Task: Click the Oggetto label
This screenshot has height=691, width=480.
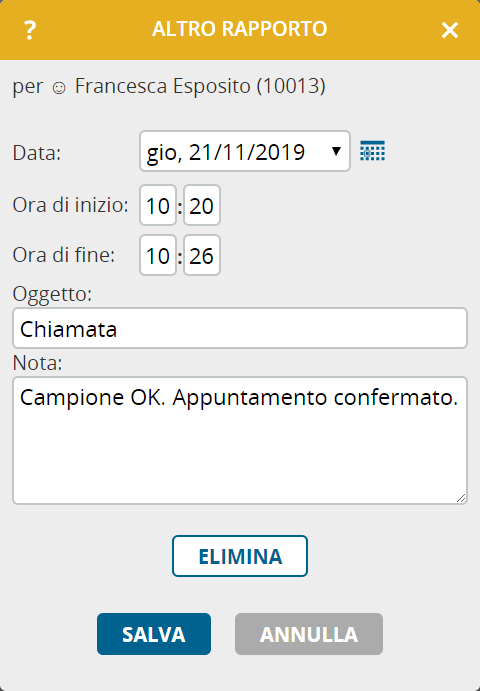Action: 52,294
